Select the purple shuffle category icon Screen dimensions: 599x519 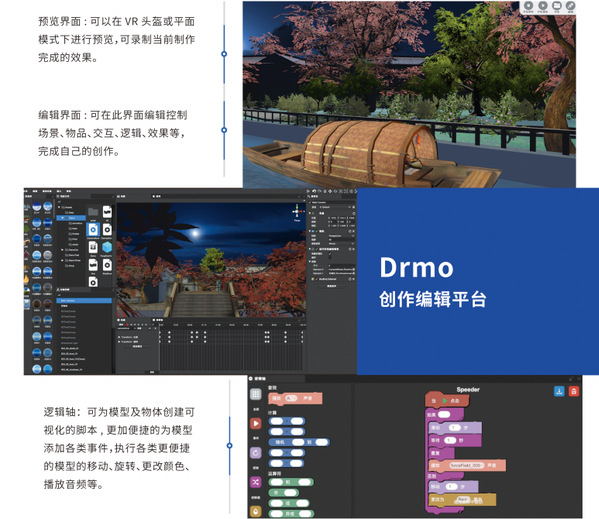(x=256, y=482)
